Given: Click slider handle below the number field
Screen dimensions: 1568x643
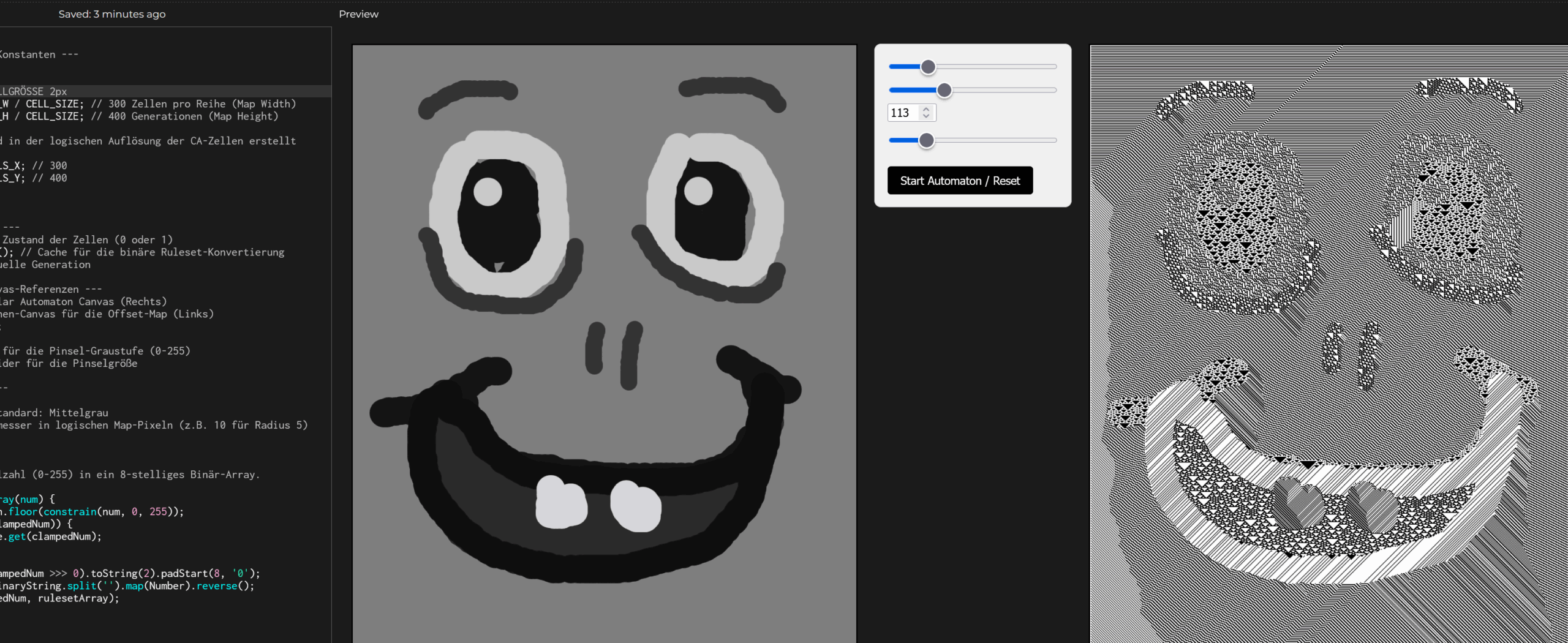Looking at the screenshot, I should [926, 141].
